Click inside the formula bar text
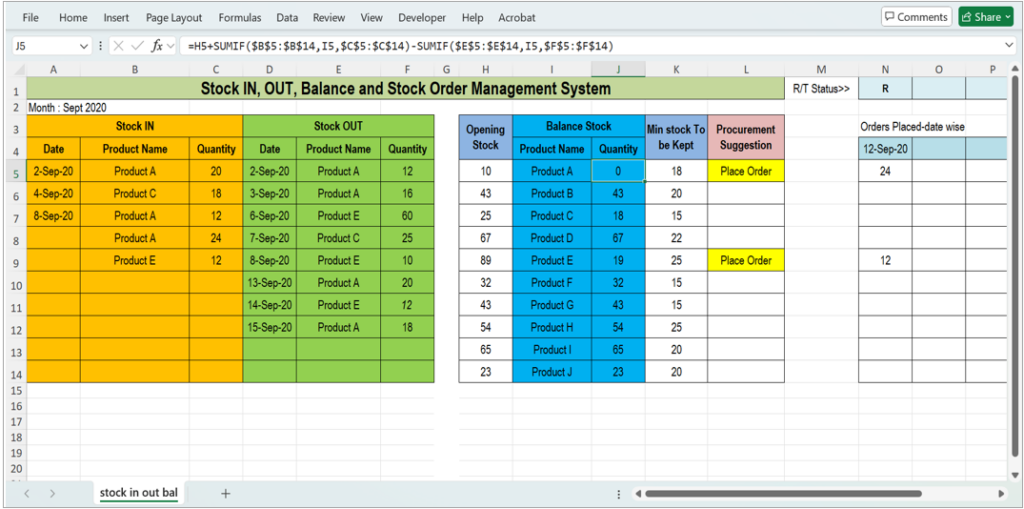Screen dimensions: 1024x509 pyautogui.click(x=500, y=46)
